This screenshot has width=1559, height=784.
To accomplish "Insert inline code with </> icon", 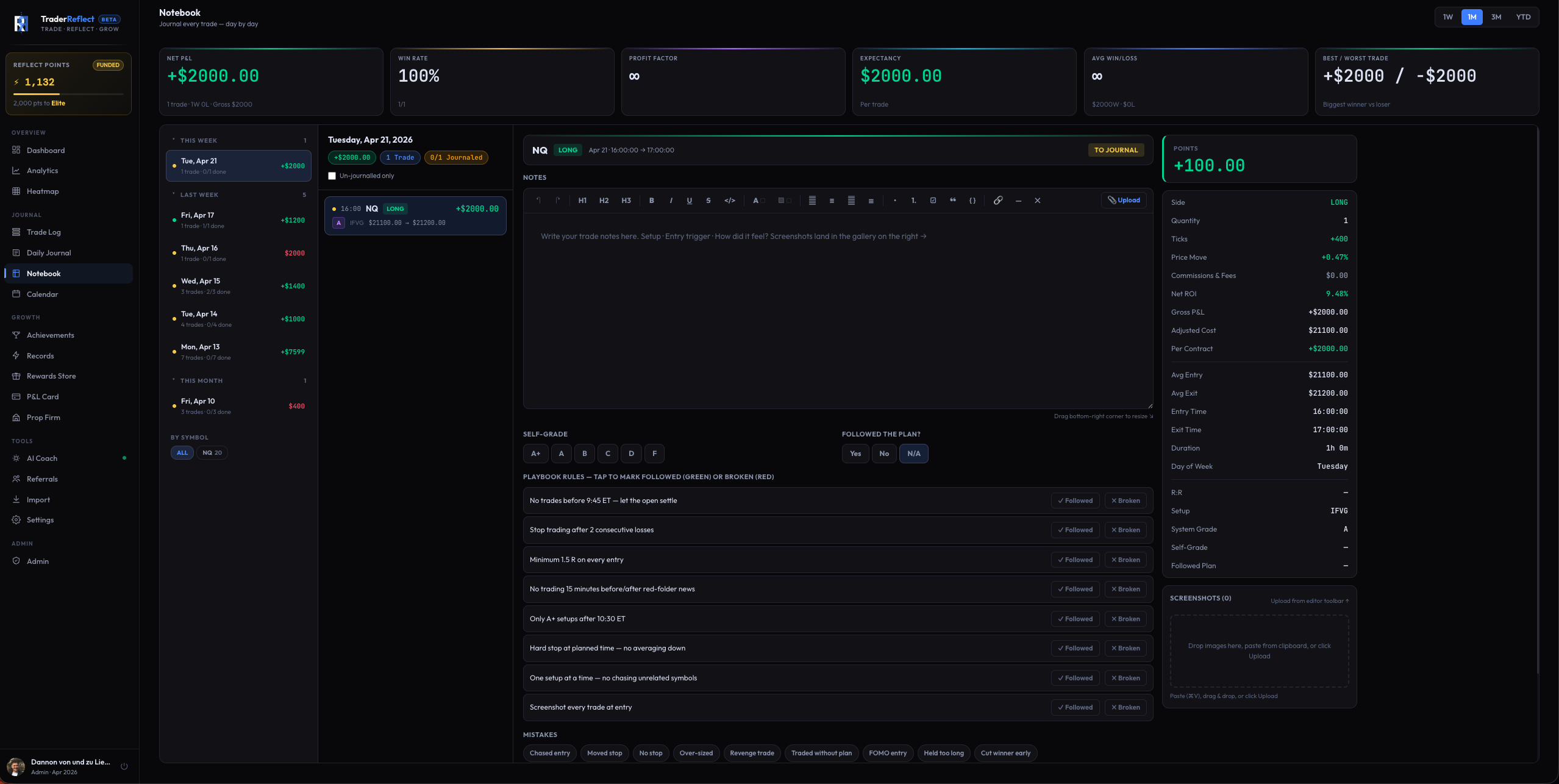I will pos(730,201).
